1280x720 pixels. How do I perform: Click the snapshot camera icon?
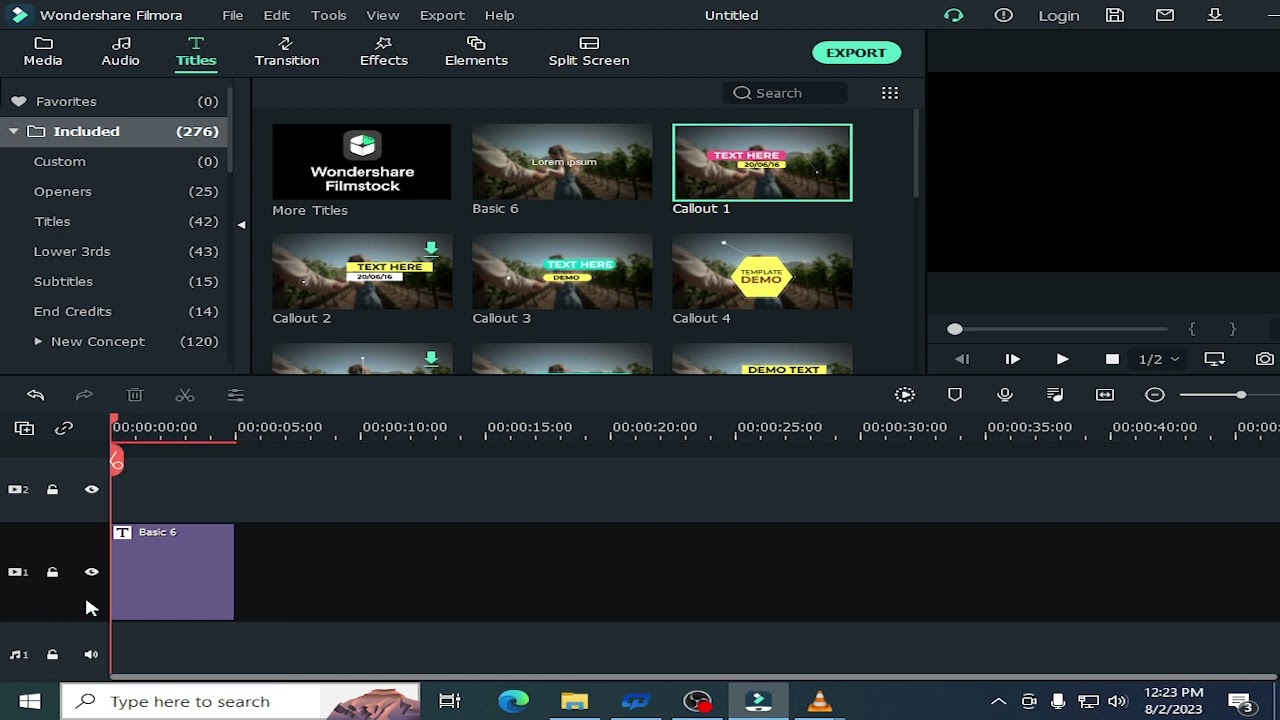point(1265,359)
